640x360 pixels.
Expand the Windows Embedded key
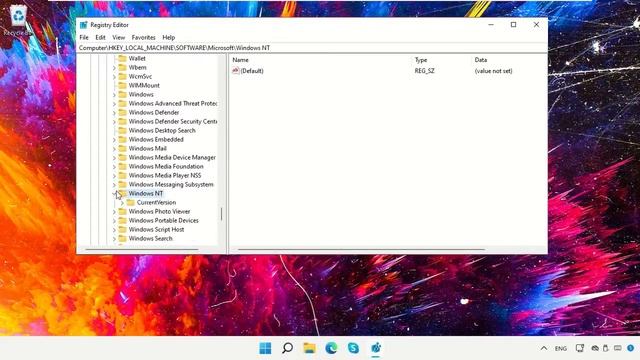pos(114,140)
